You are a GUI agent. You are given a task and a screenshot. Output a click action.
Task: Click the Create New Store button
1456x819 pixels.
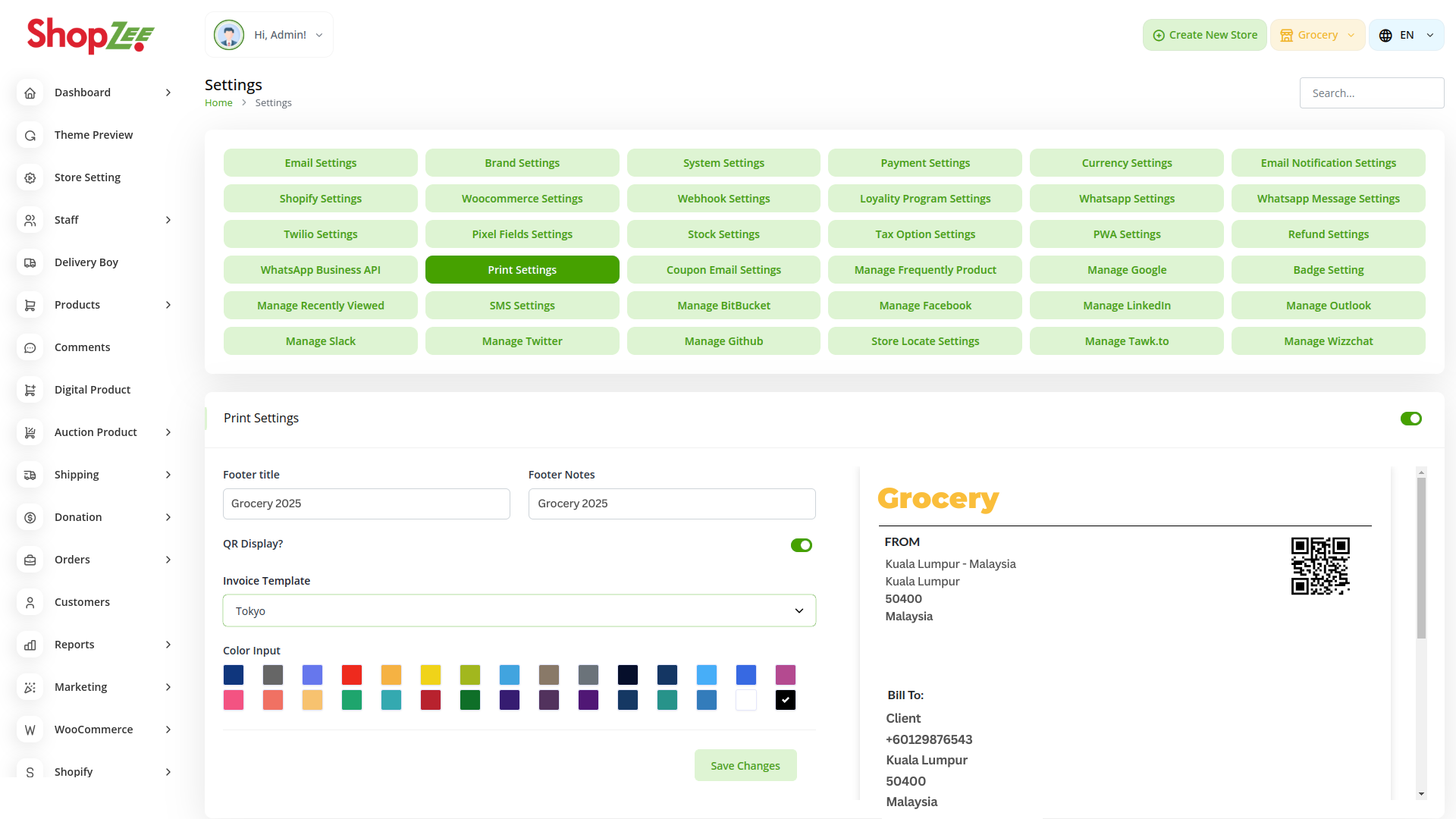point(1204,35)
